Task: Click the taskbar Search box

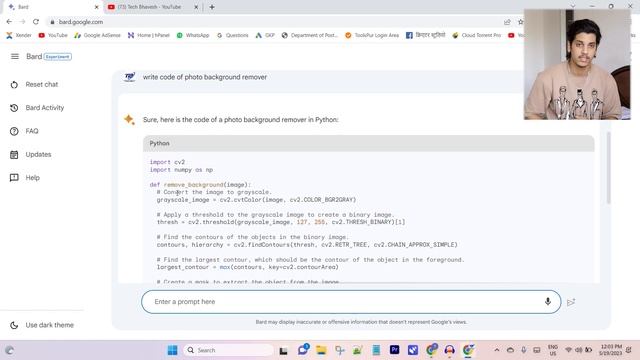Action: [229, 350]
